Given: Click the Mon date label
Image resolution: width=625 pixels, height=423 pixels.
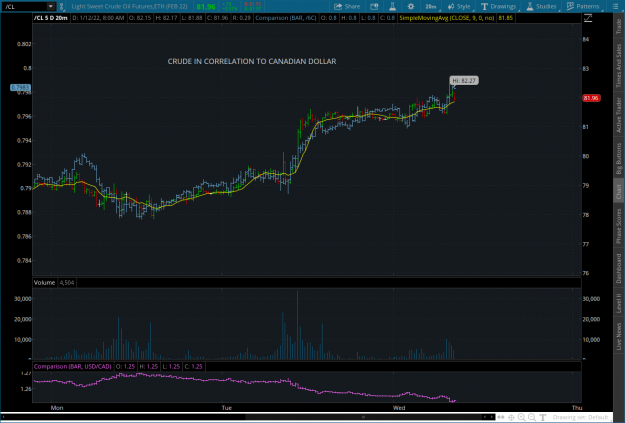Looking at the screenshot, I should (x=57, y=407).
